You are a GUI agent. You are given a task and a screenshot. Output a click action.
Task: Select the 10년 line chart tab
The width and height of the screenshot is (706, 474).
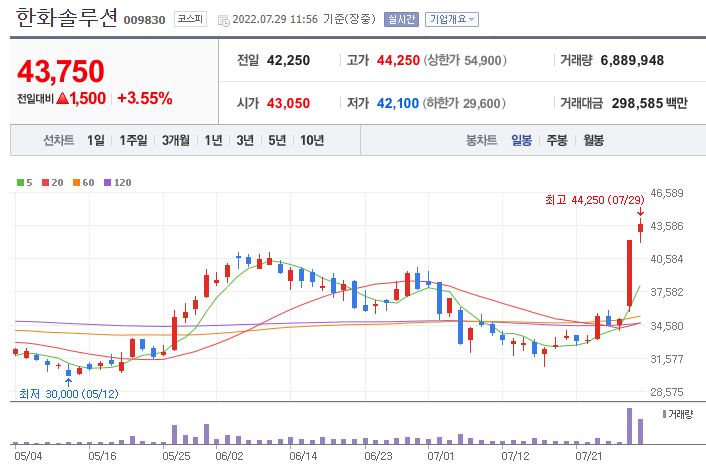coord(312,140)
